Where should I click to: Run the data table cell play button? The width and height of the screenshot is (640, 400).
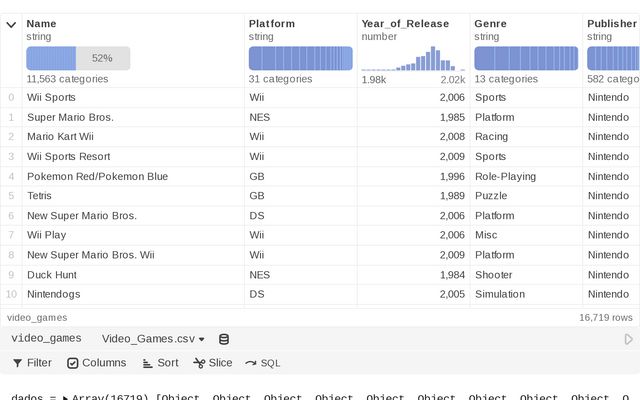pyautogui.click(x=629, y=339)
